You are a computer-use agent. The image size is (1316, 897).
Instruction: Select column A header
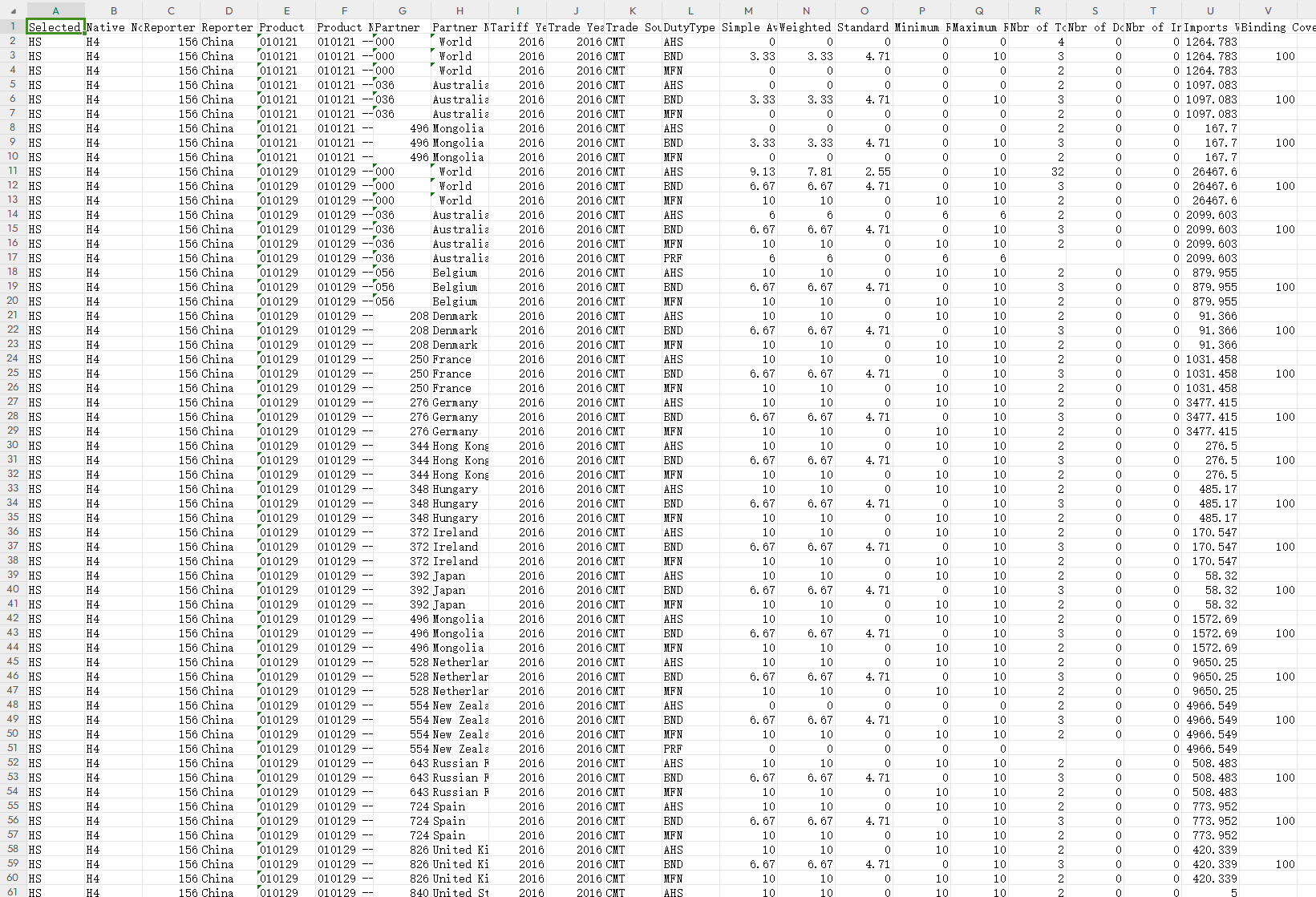pyautogui.click(x=55, y=10)
